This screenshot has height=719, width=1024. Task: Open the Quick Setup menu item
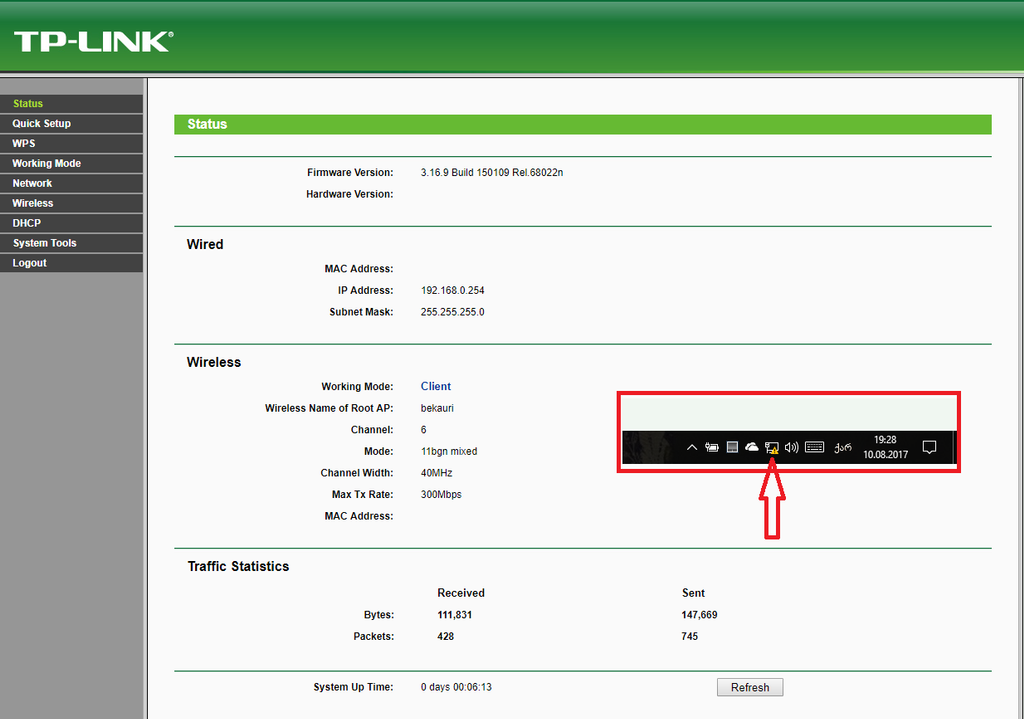(71, 123)
